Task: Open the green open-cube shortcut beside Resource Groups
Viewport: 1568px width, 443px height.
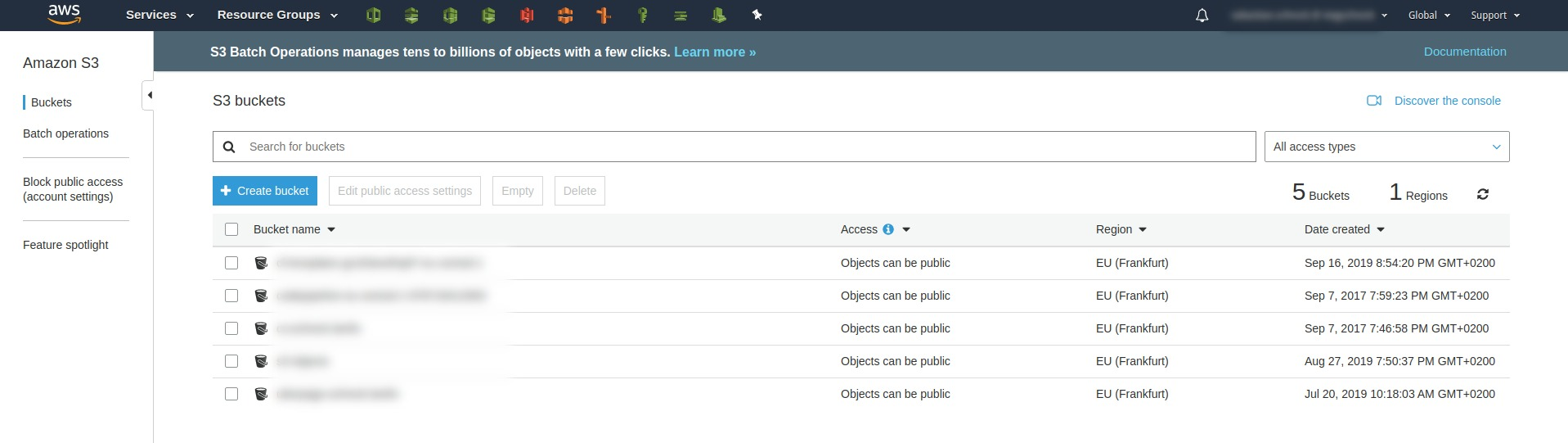Action: point(374,15)
